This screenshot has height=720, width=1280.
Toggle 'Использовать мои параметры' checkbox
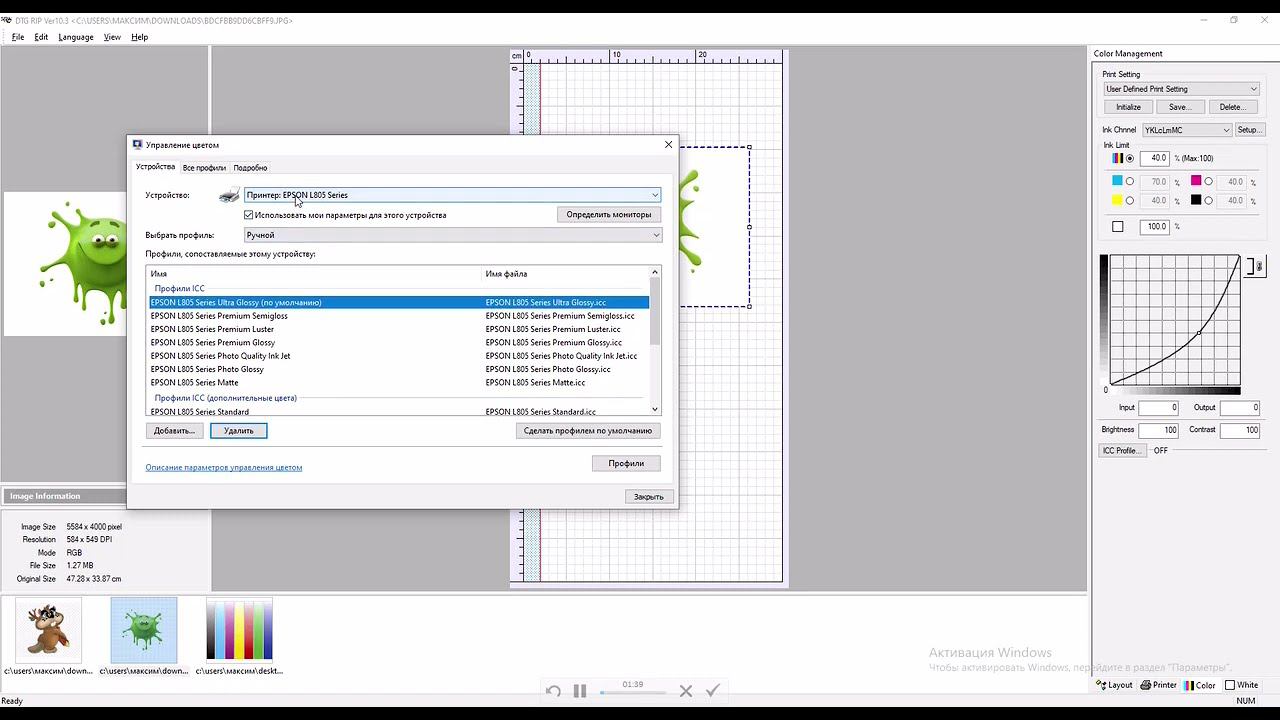point(249,215)
